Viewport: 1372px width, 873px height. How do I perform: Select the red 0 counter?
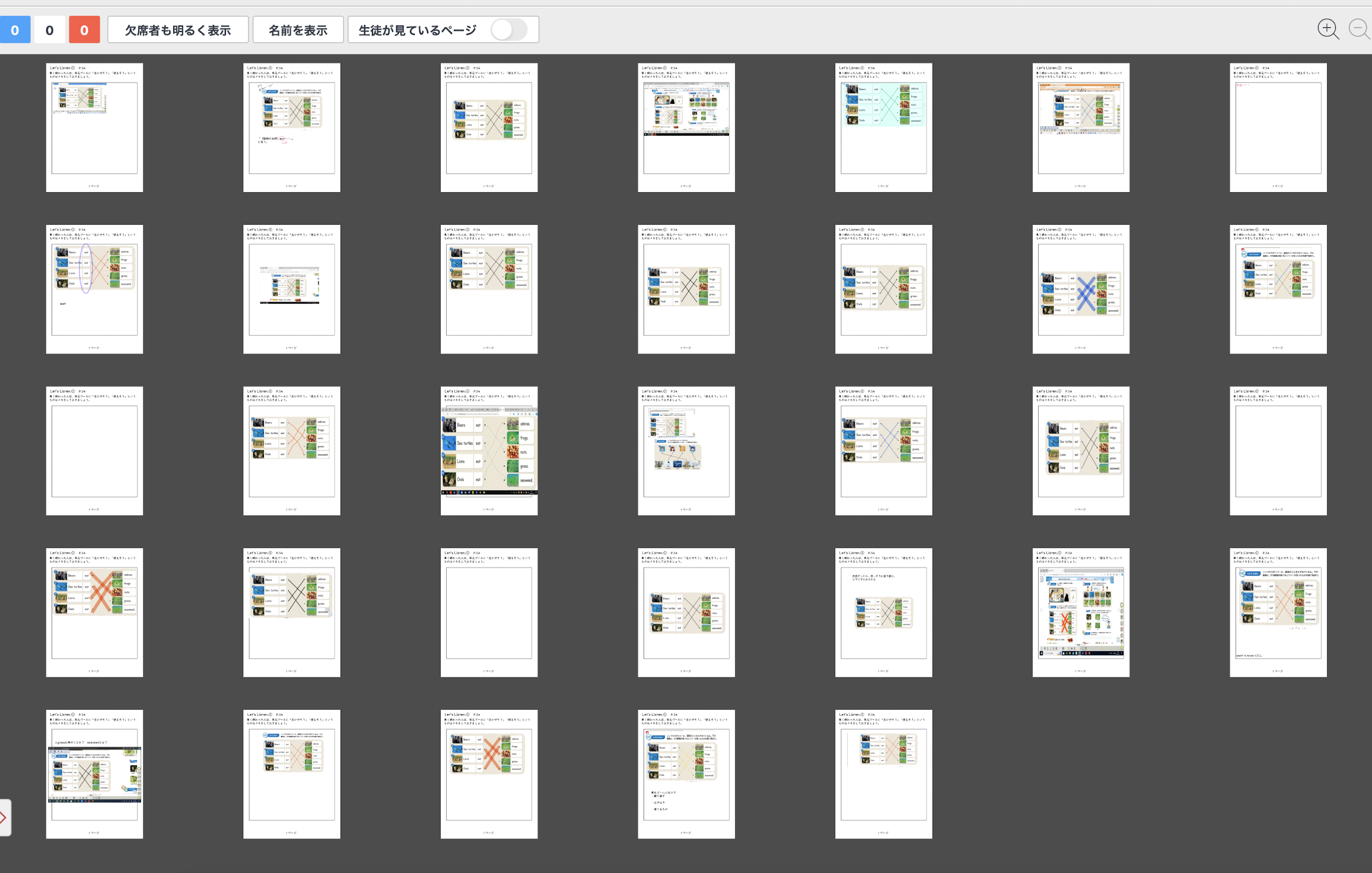click(x=84, y=30)
